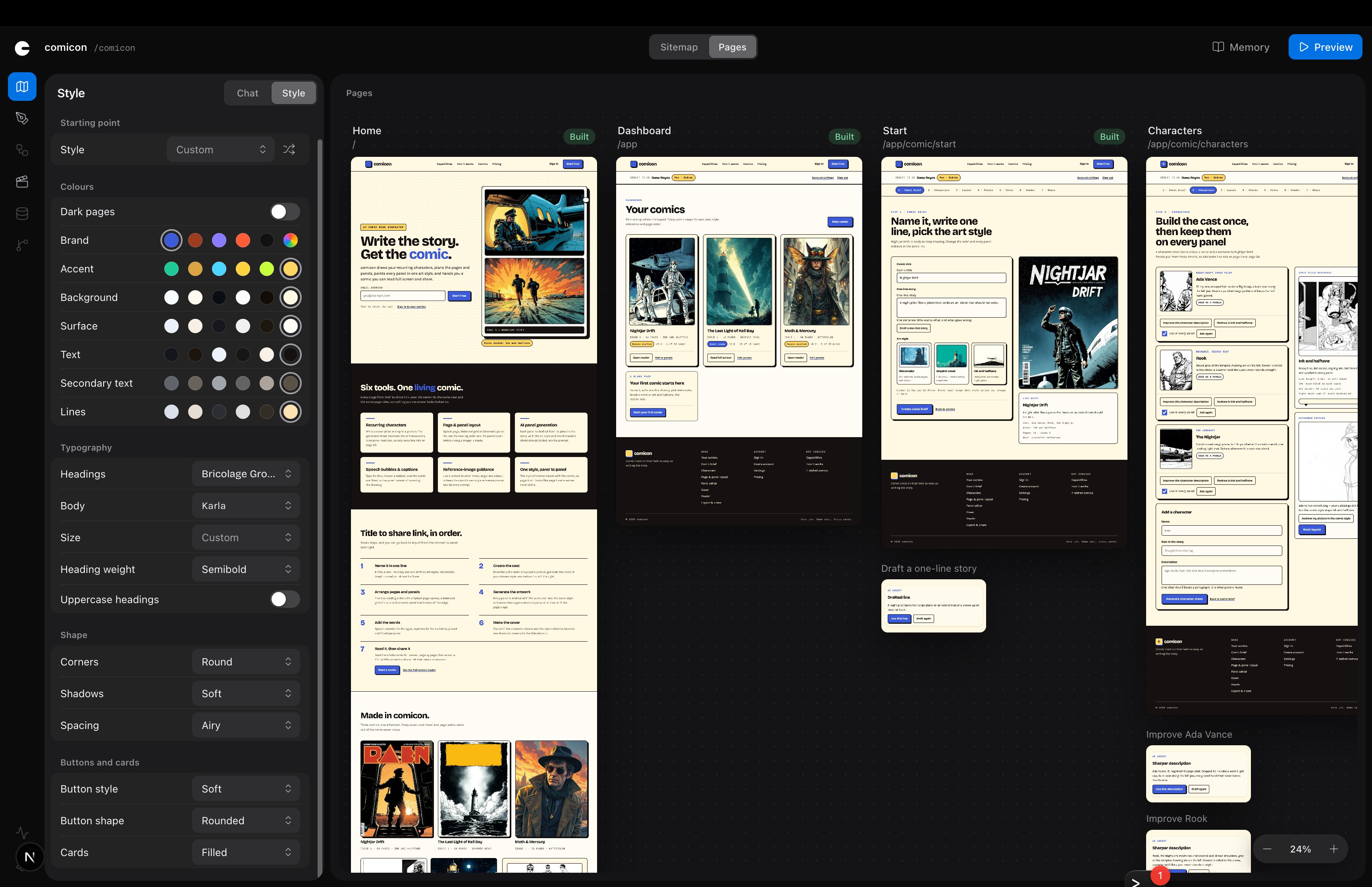The width and height of the screenshot is (1372, 887).
Task: Click the N avatar icon
Action: click(30, 857)
